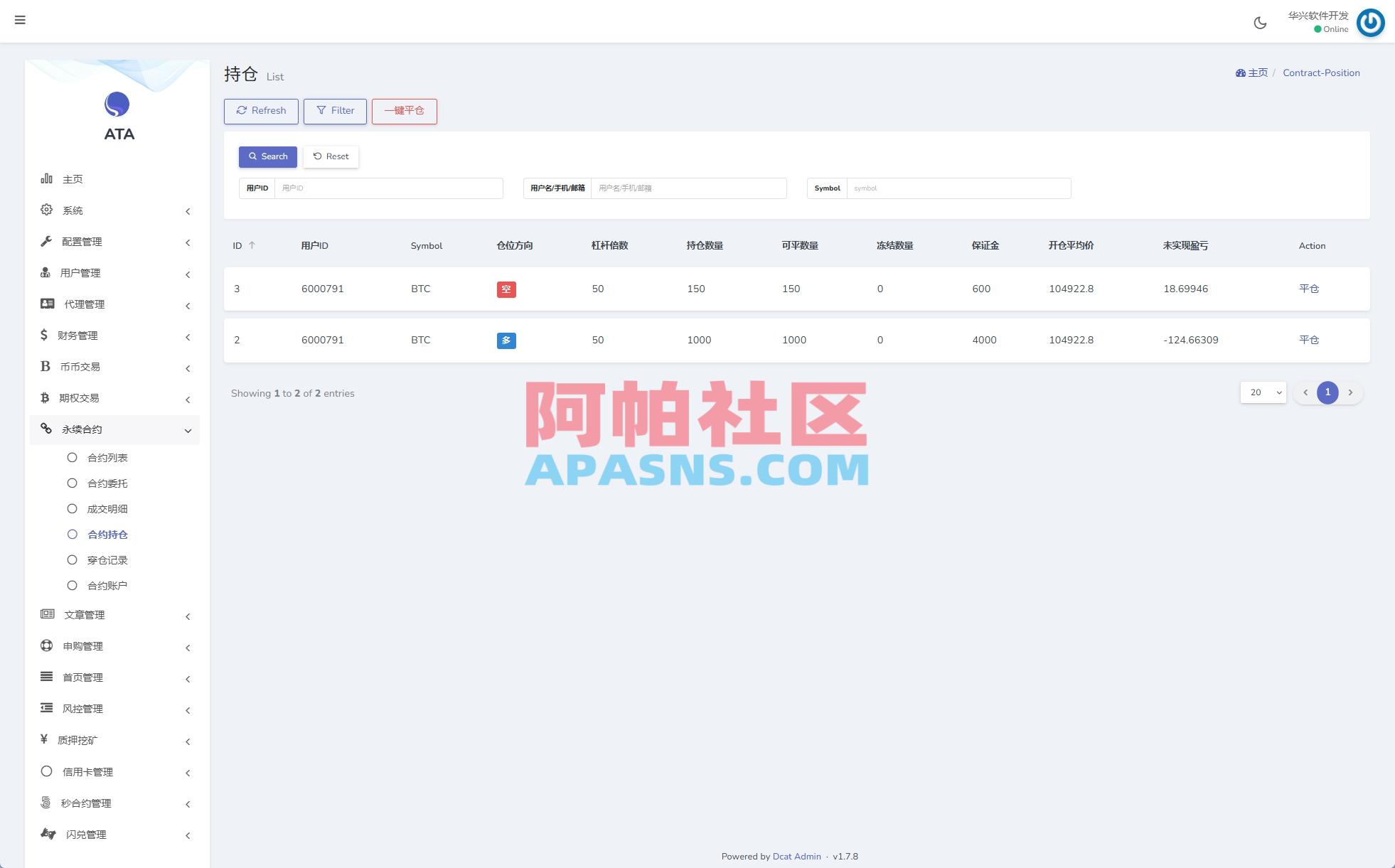Switch to 合约列表 menu item
1395x868 pixels.
(x=108, y=457)
